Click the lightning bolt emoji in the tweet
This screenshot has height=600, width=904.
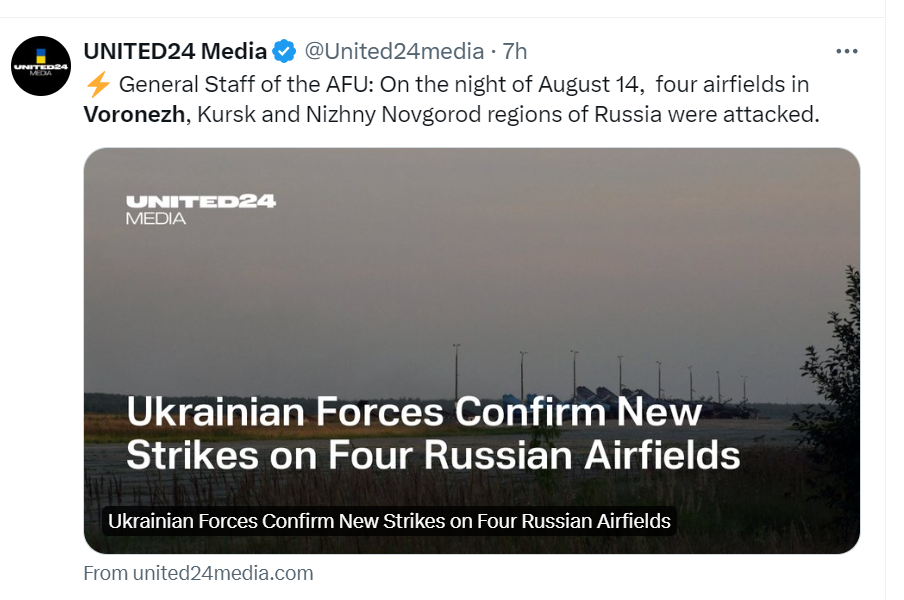pyautogui.click(x=97, y=85)
